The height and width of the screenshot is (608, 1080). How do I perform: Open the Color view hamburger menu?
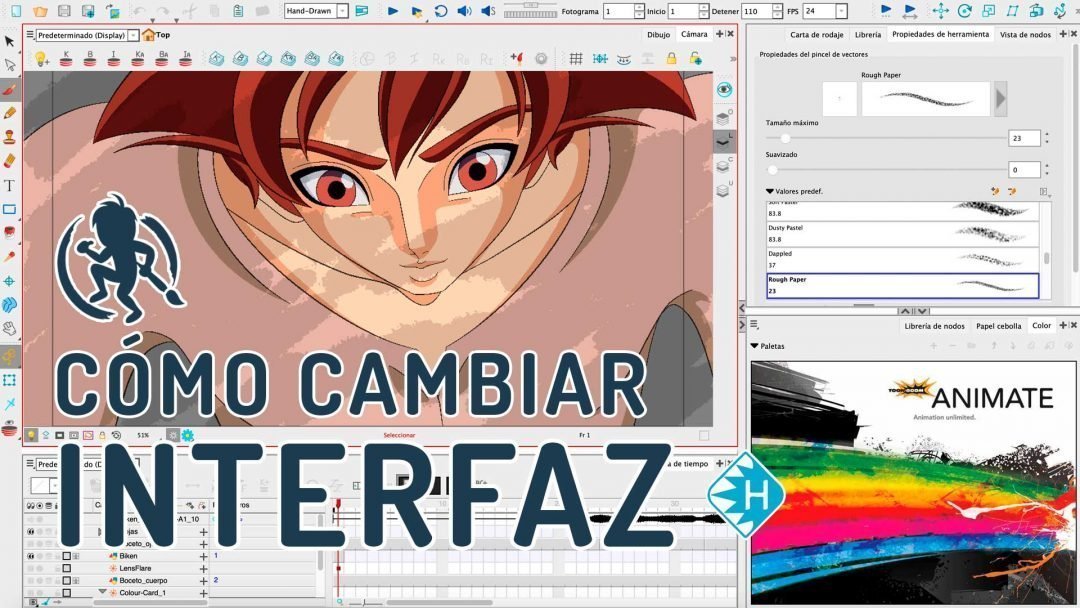pos(754,324)
